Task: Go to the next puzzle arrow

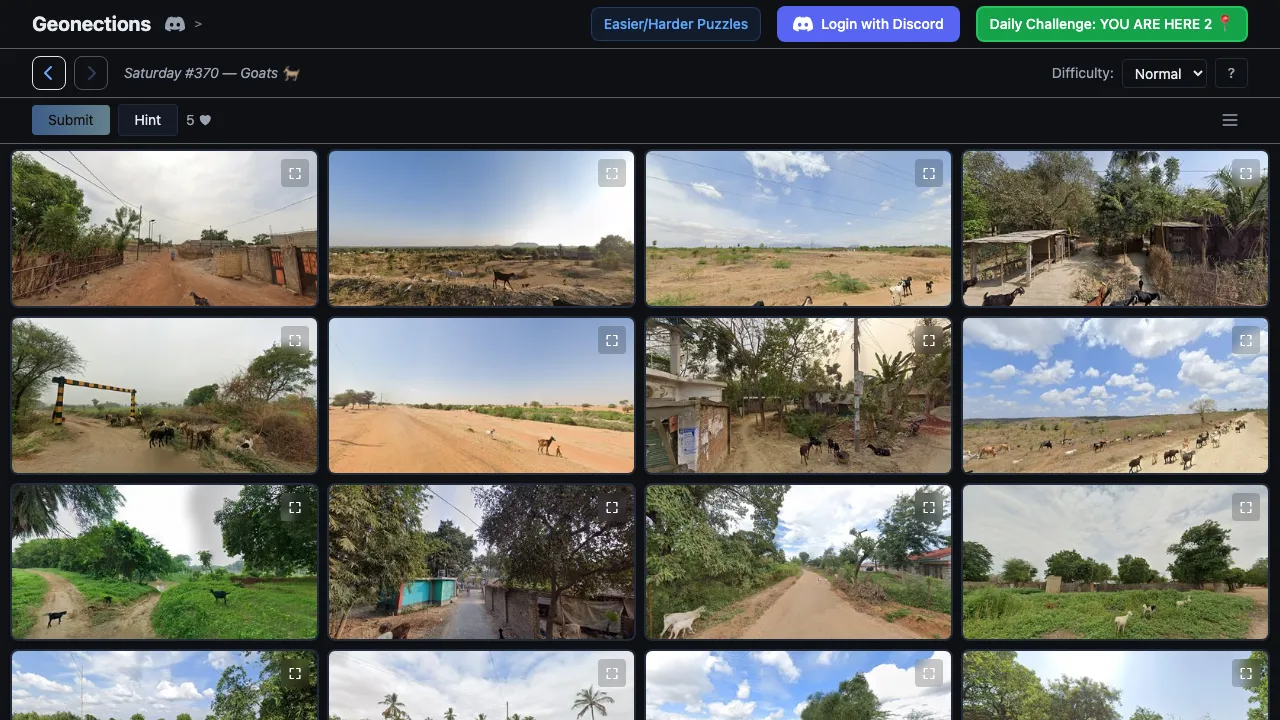Action: (91, 73)
